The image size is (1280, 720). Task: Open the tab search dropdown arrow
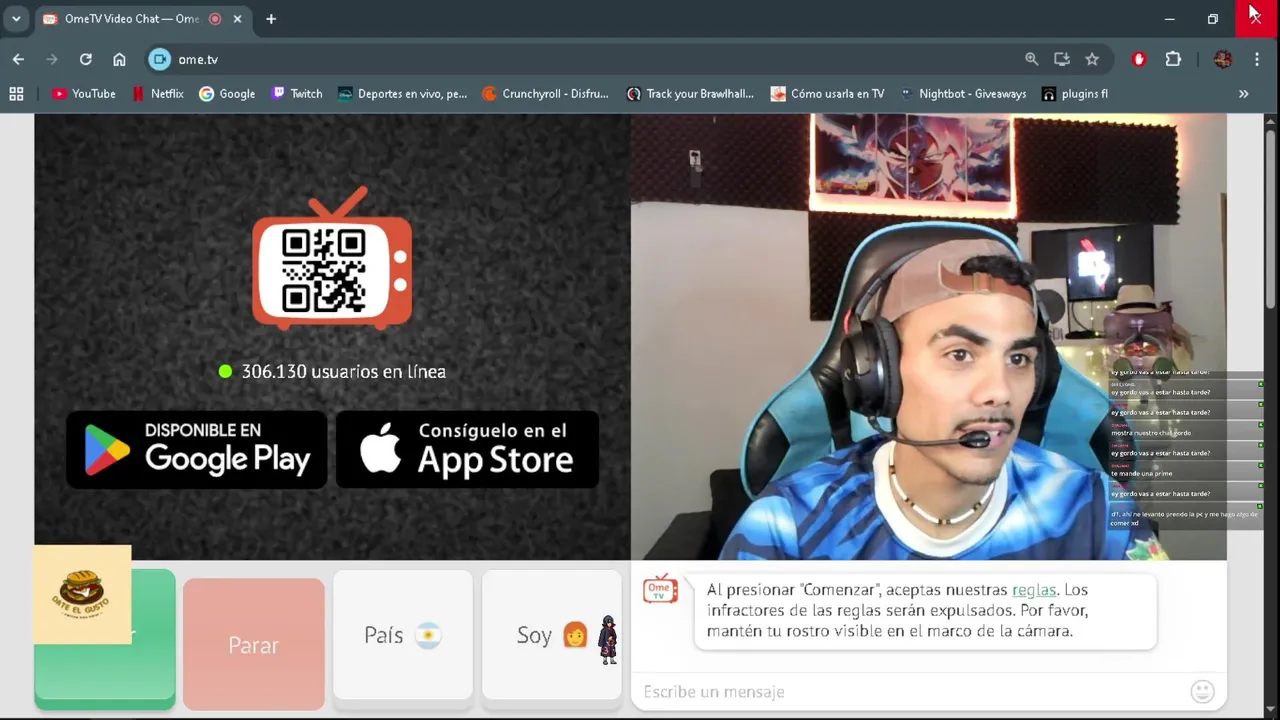16,19
